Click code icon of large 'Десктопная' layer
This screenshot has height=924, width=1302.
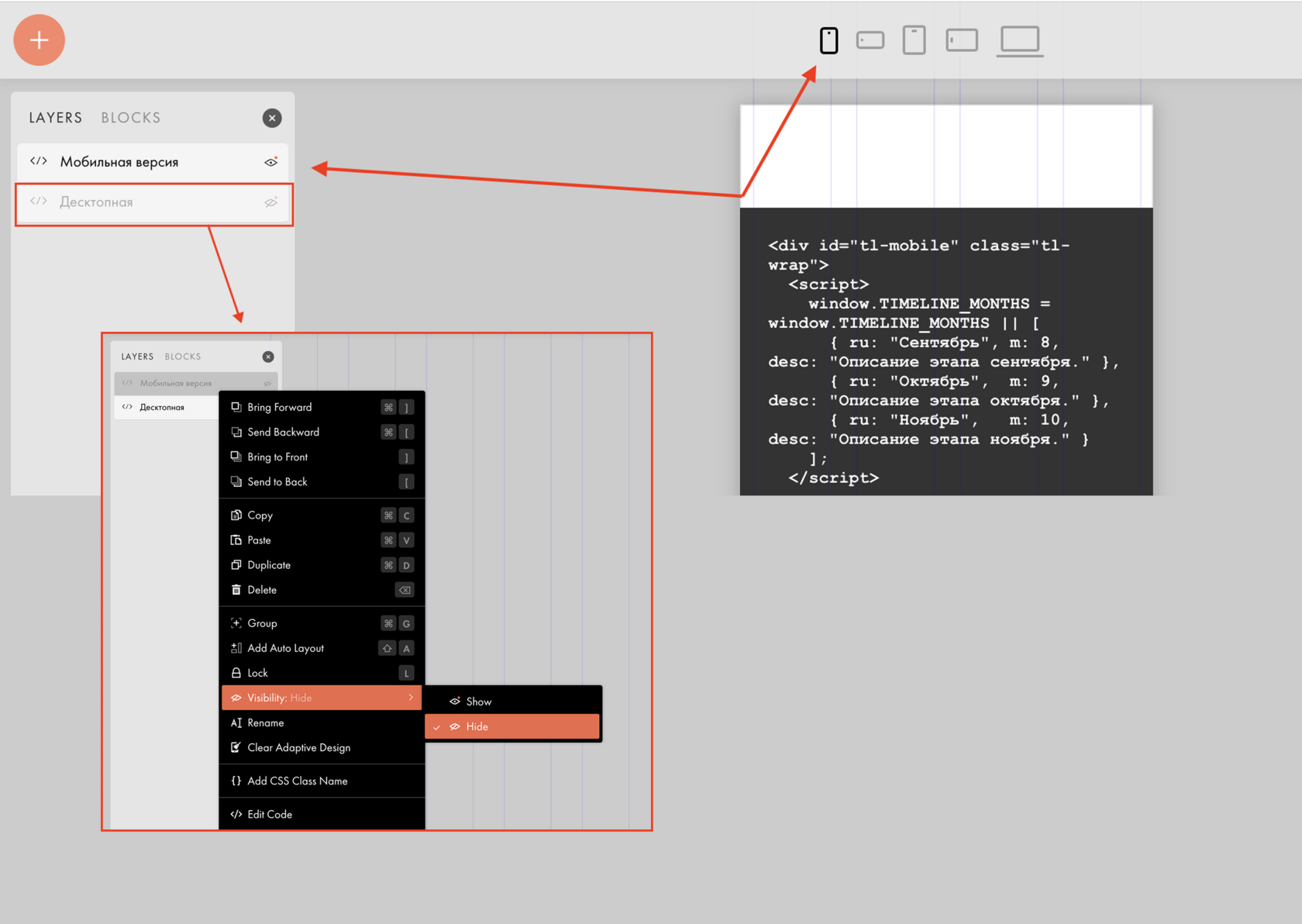(x=39, y=202)
